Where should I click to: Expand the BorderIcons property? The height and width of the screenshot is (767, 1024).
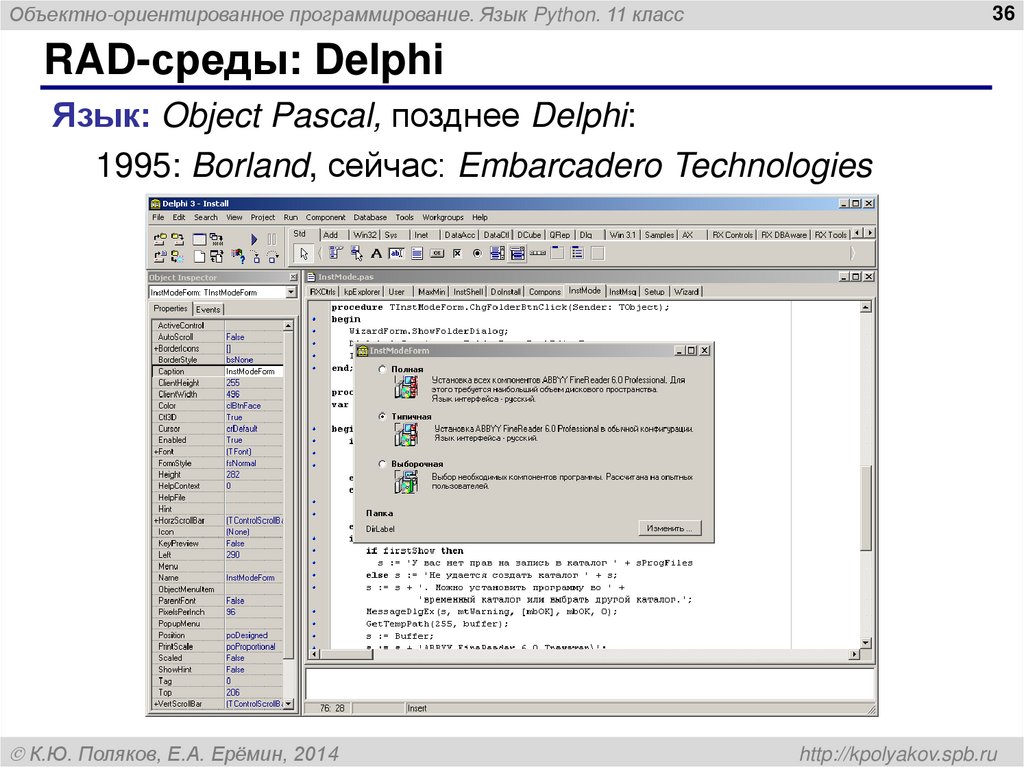click(x=156, y=349)
